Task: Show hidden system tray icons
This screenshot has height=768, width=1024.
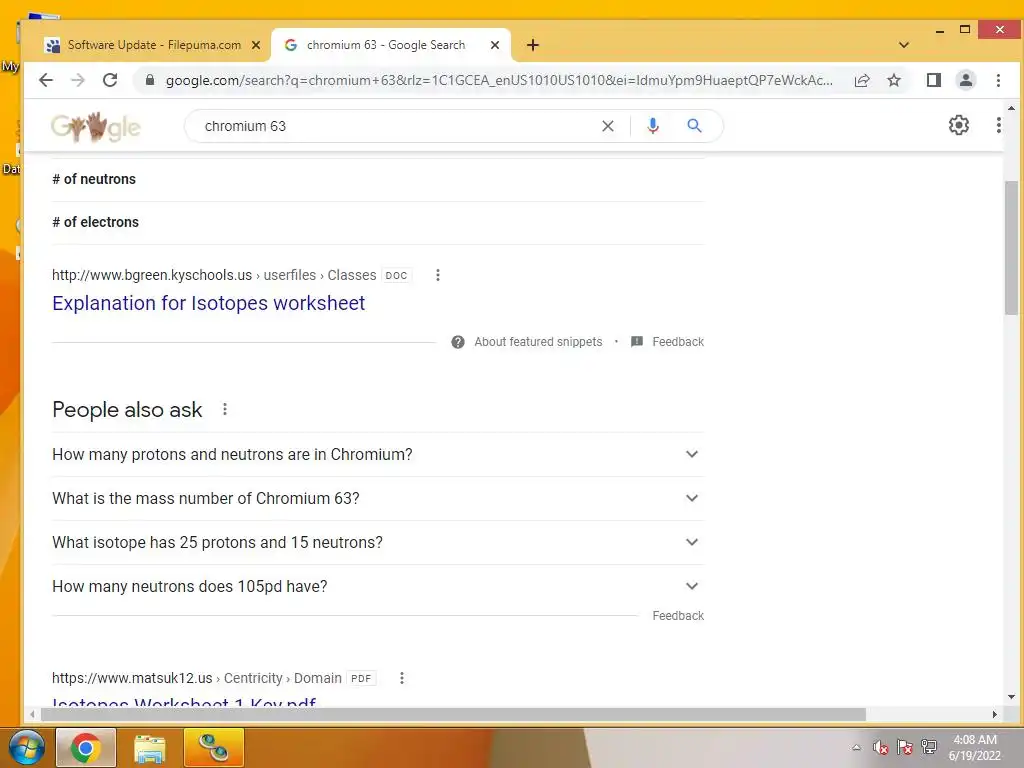Action: tap(856, 748)
